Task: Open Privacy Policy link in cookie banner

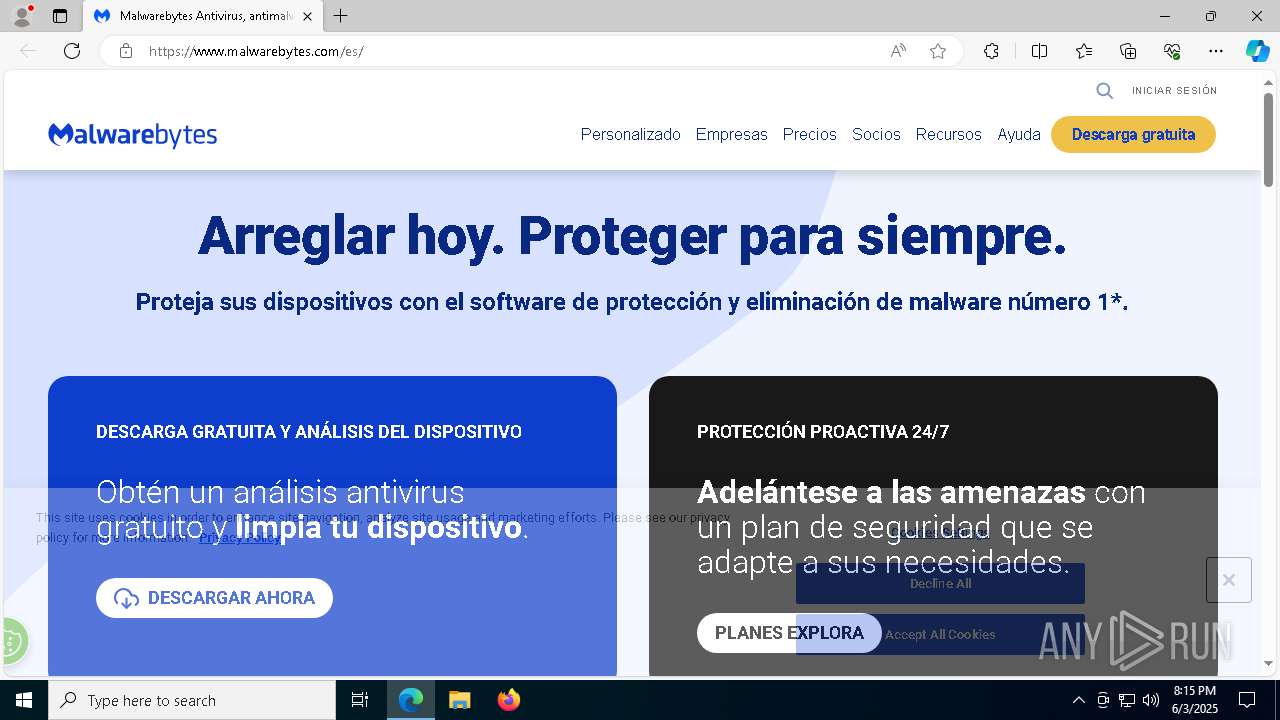Action: [x=240, y=538]
